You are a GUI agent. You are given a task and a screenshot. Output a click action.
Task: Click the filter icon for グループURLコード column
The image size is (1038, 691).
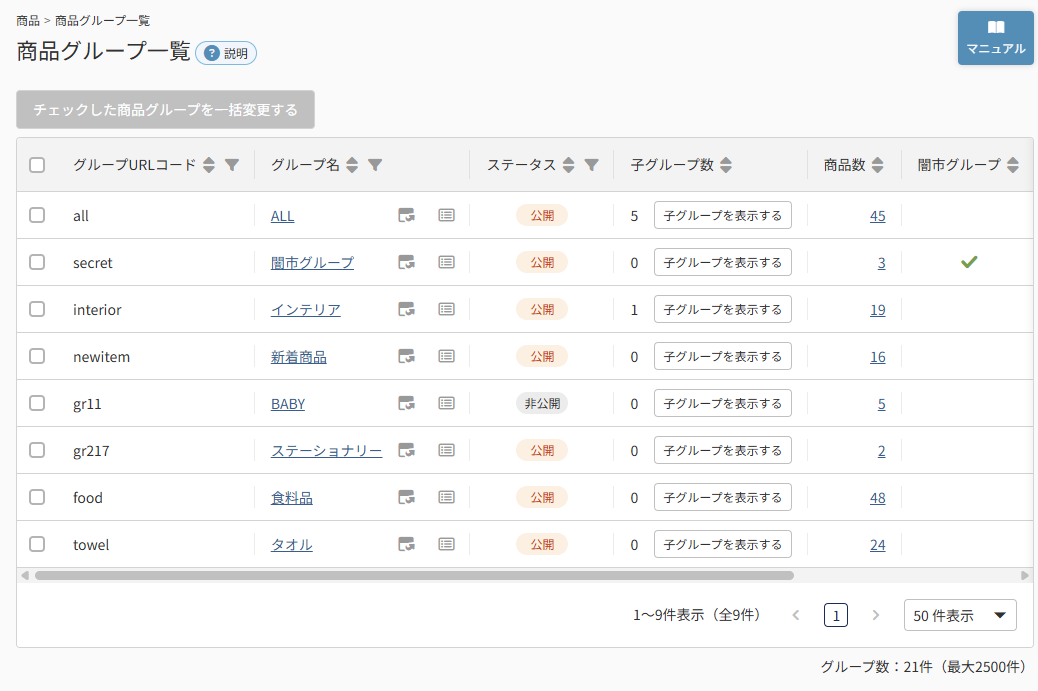[x=232, y=165]
